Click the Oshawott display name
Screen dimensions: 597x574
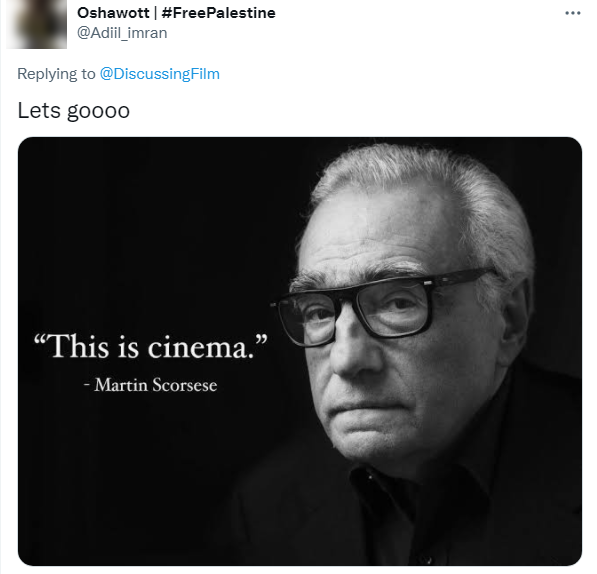113,13
